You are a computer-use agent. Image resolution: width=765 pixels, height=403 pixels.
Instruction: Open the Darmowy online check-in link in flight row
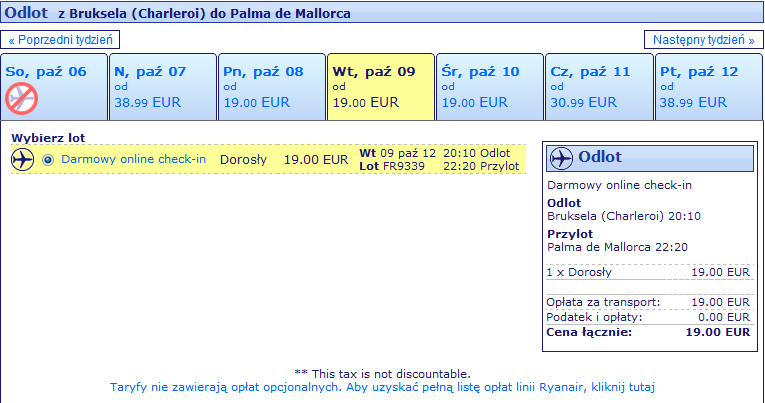tap(134, 159)
